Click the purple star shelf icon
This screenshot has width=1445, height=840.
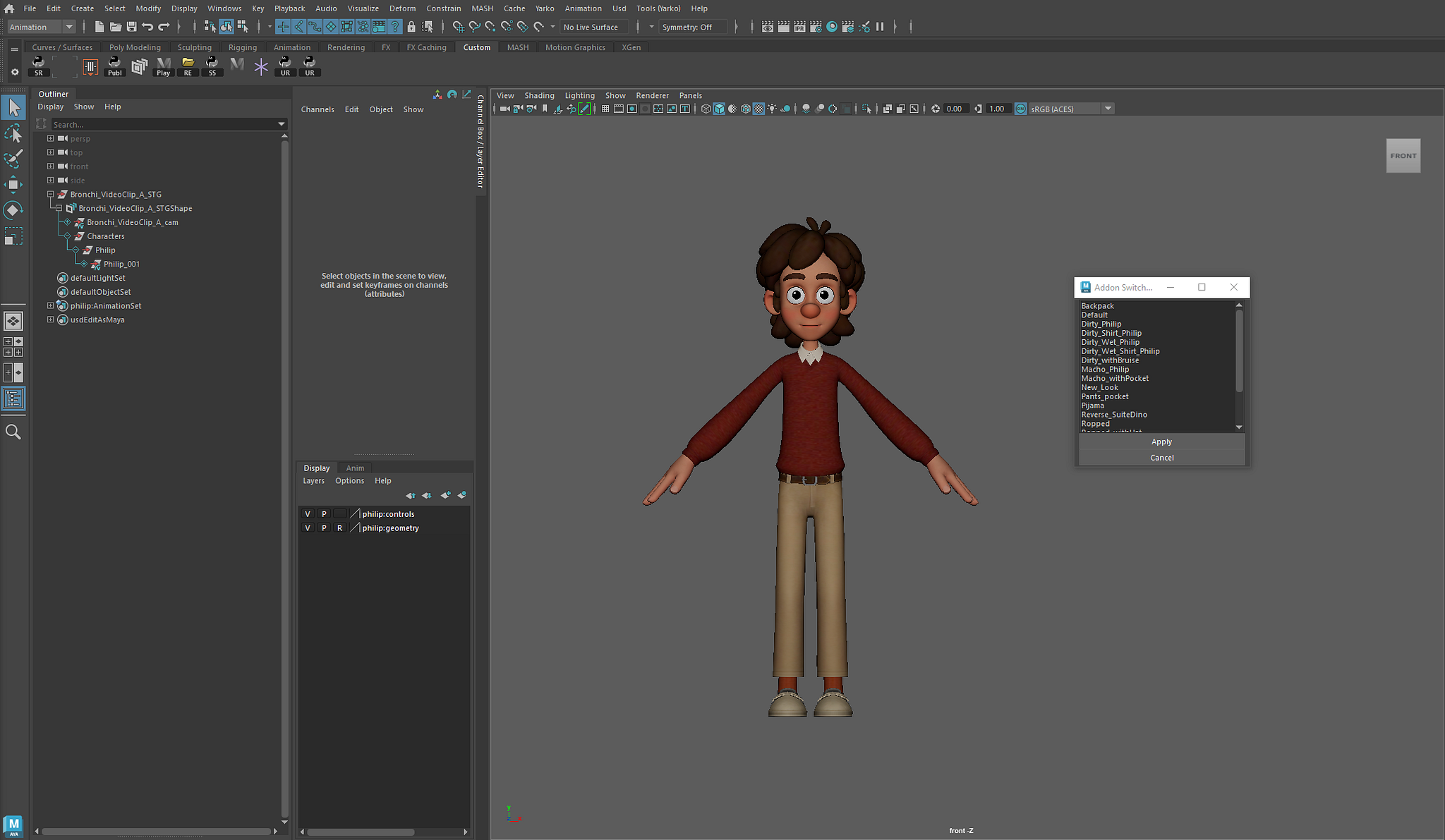pyautogui.click(x=261, y=67)
